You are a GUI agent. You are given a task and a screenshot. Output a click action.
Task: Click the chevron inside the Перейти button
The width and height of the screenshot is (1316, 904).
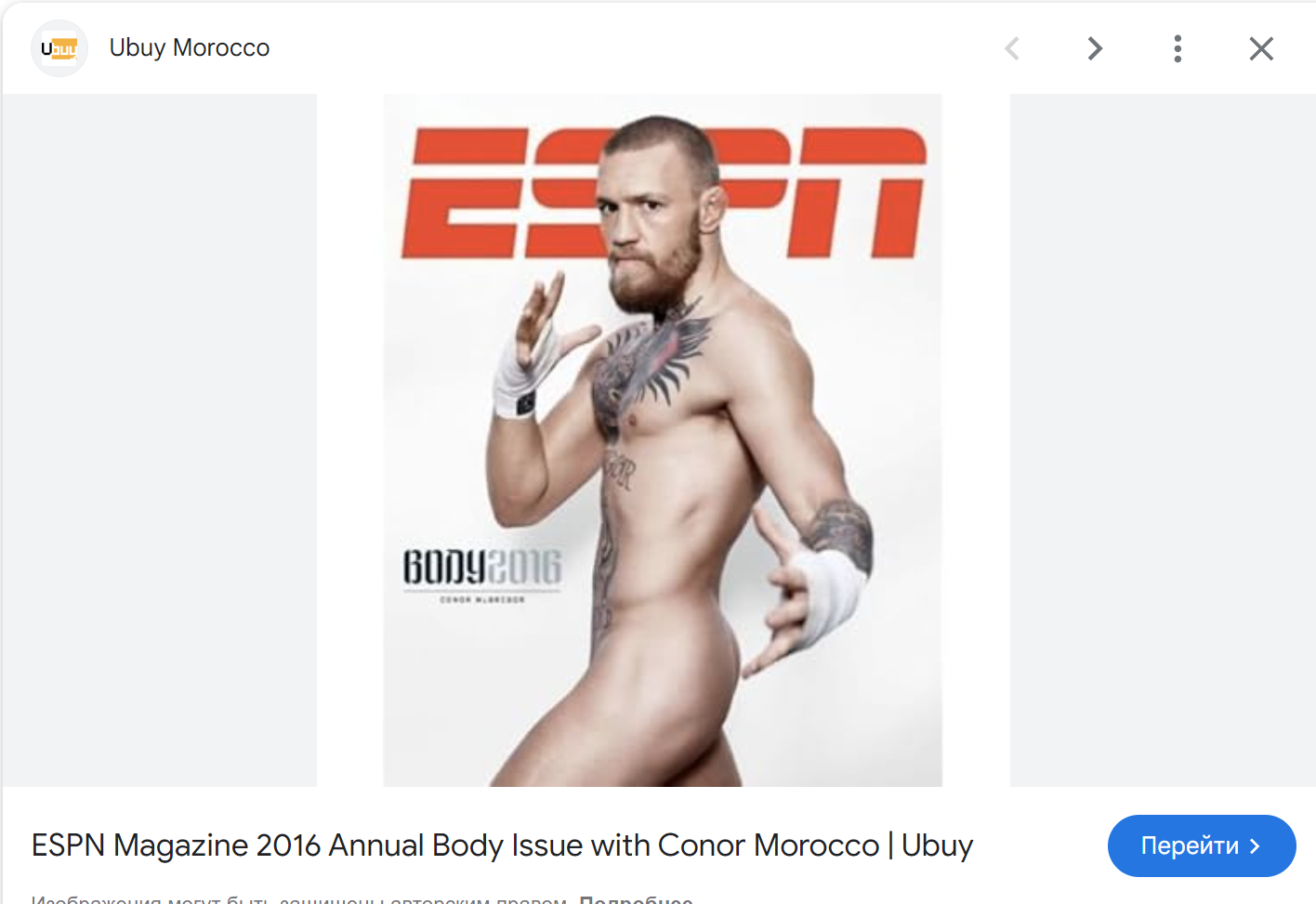click(x=1255, y=845)
